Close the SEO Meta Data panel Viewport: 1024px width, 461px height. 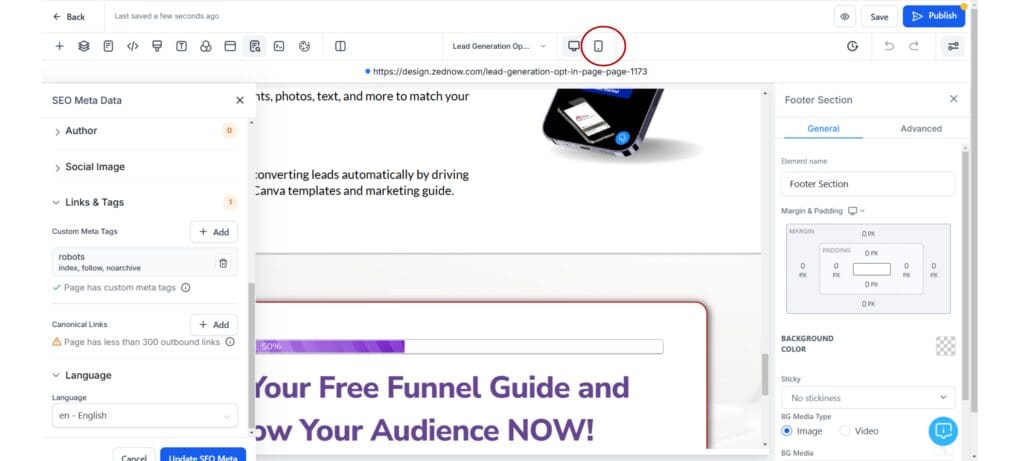240,100
